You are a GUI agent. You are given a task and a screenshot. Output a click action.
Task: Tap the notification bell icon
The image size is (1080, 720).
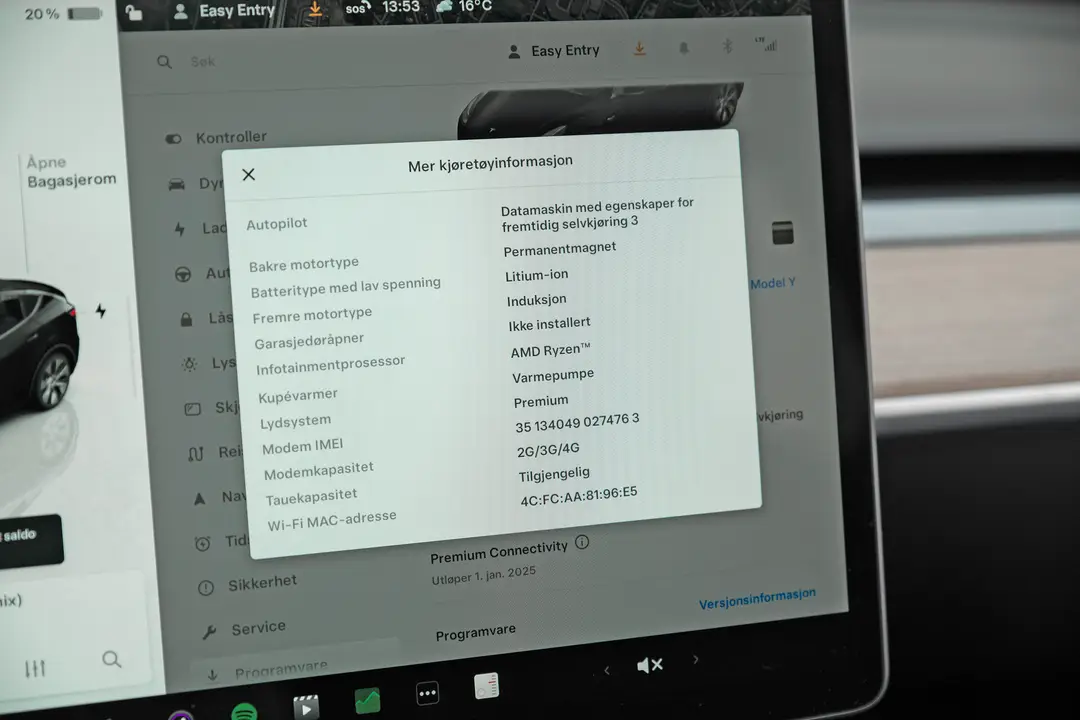click(x=684, y=48)
